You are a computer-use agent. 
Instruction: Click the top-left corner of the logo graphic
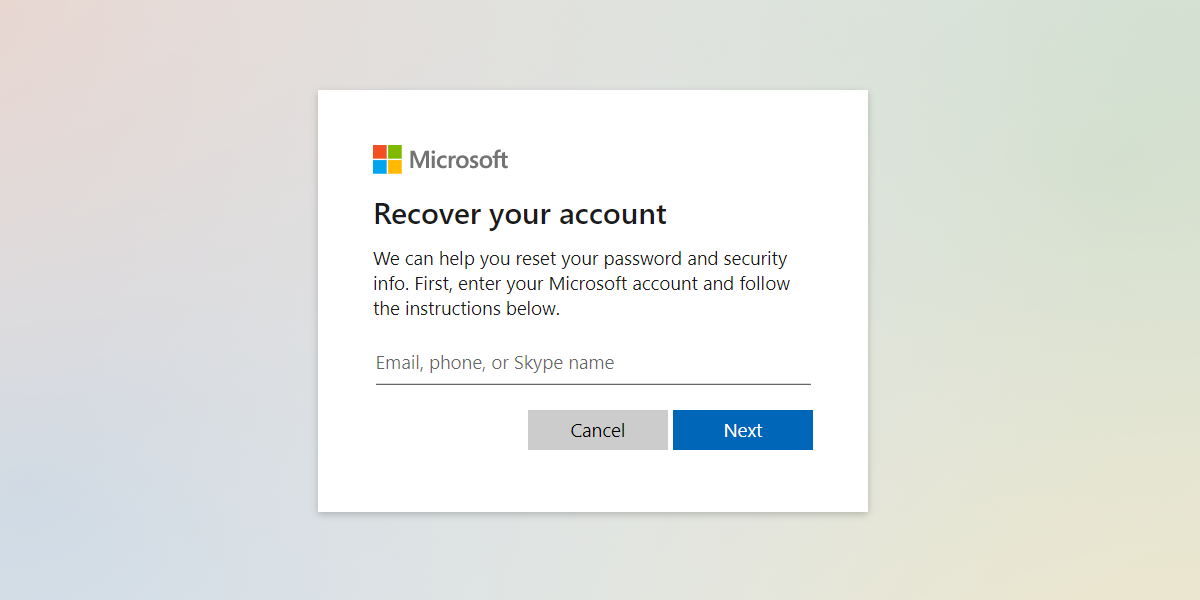(x=374, y=146)
